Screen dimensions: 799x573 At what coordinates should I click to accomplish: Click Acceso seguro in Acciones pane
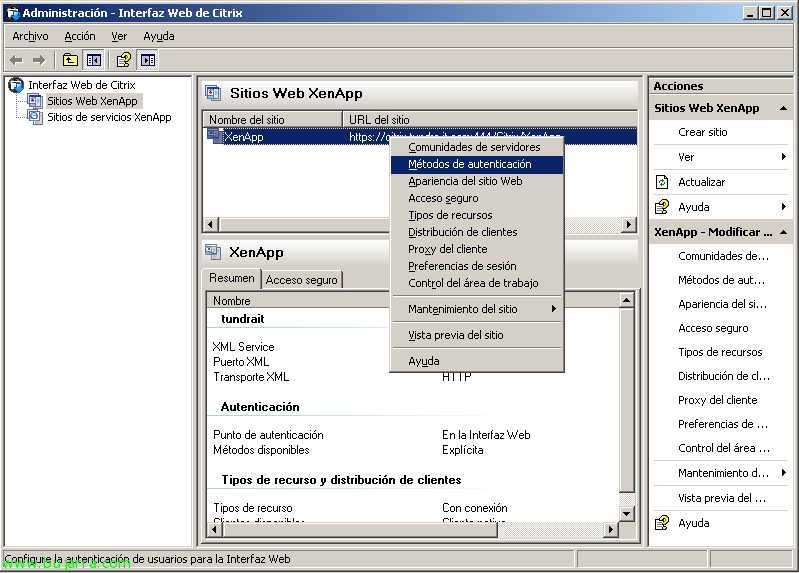[713, 328]
